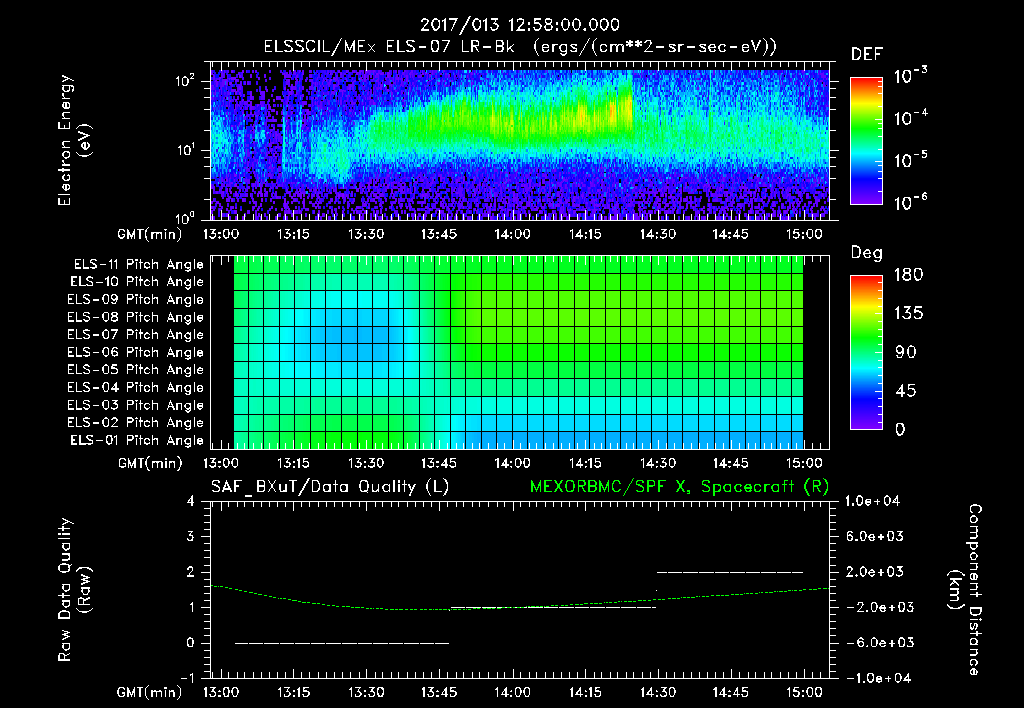Screen dimensions: 1024x708
Task: Select the Raw Data Quality (Raw) axis label
Action: click(x=74, y=590)
